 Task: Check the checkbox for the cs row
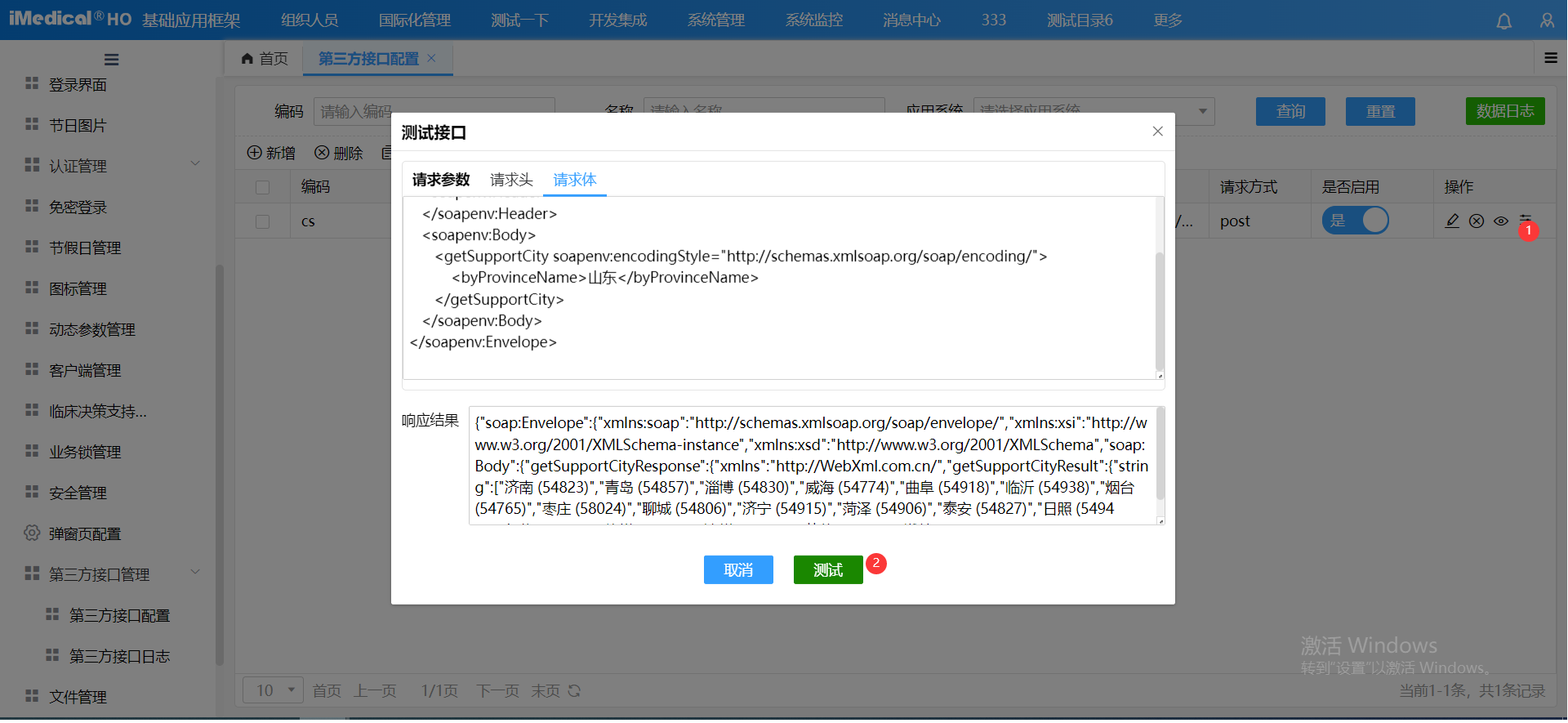pos(262,221)
